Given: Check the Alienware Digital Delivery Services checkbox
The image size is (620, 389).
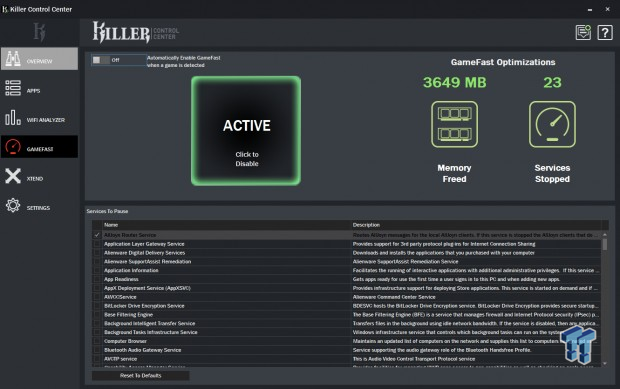Looking at the screenshot, I should [x=97, y=253].
